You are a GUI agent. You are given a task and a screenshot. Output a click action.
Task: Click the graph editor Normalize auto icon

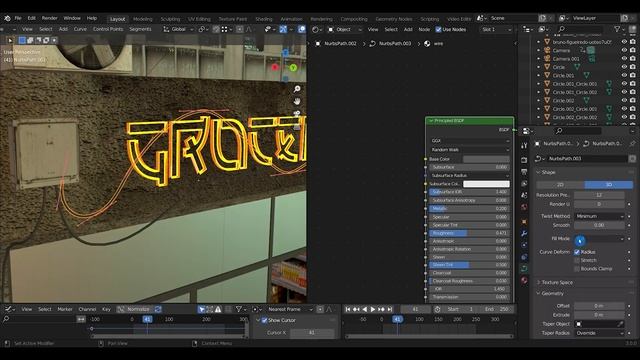(x=158, y=309)
